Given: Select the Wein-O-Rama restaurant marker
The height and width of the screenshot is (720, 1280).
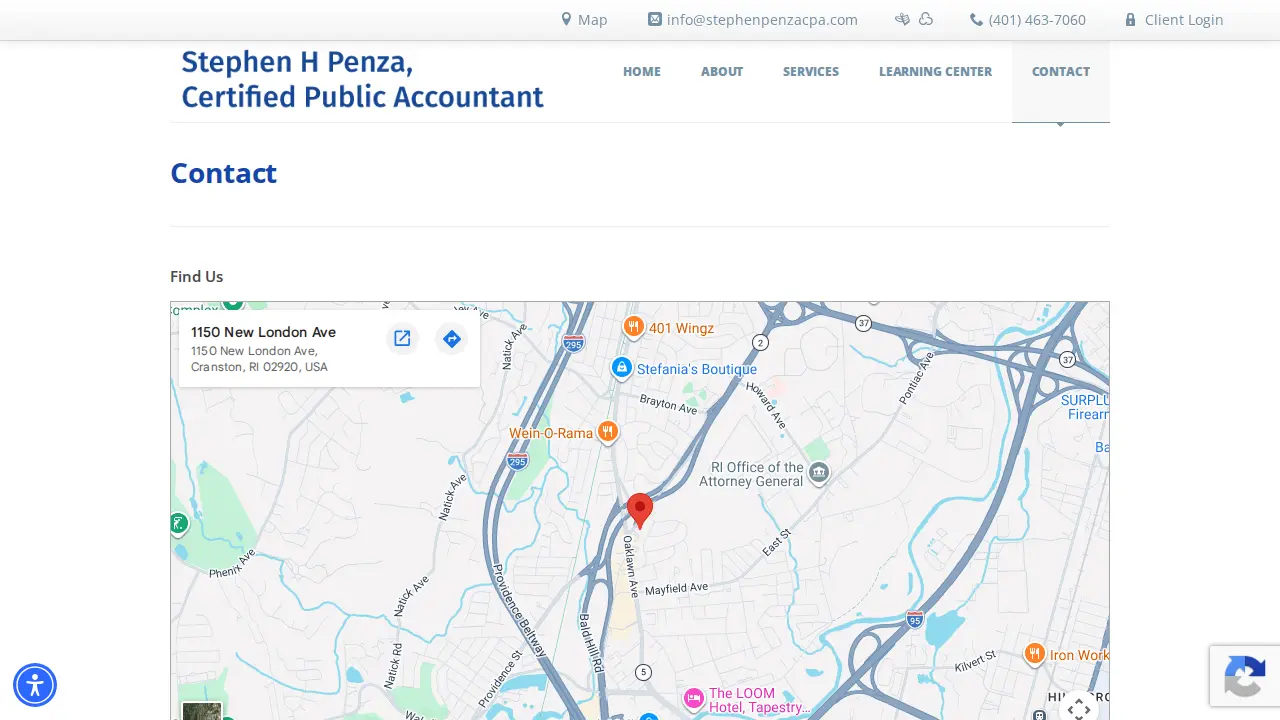Looking at the screenshot, I should tap(607, 432).
